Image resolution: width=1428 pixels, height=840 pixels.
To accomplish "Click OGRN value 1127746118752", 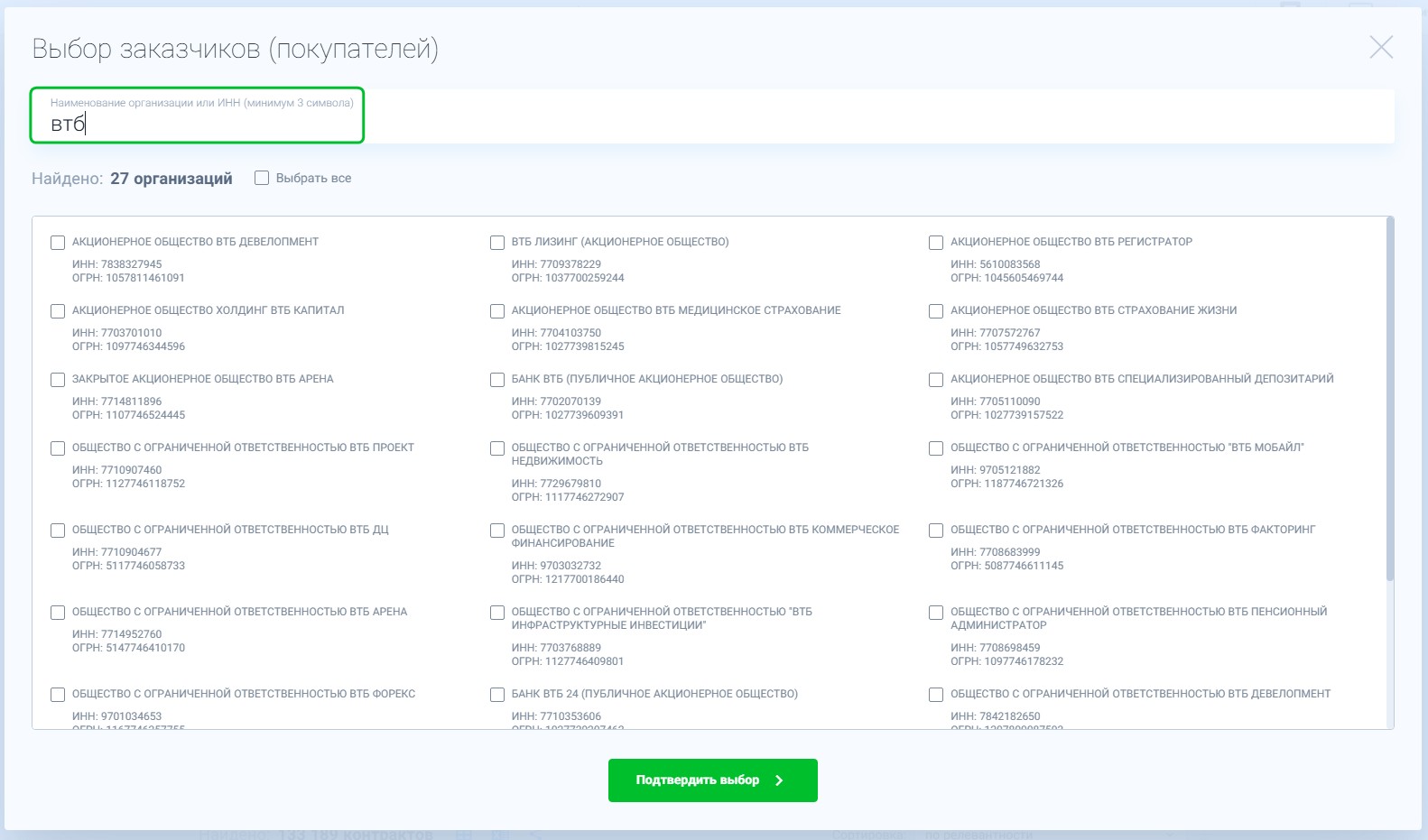I will click(x=145, y=484).
